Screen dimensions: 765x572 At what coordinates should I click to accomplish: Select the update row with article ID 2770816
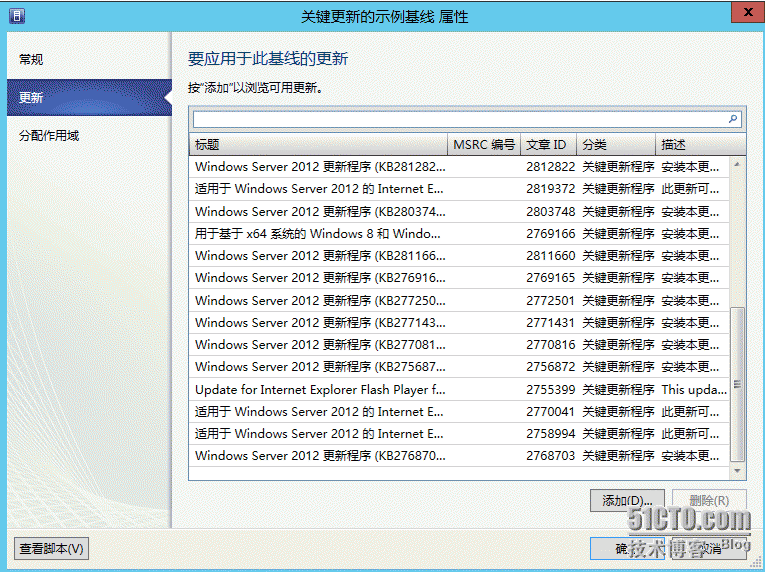click(459, 345)
